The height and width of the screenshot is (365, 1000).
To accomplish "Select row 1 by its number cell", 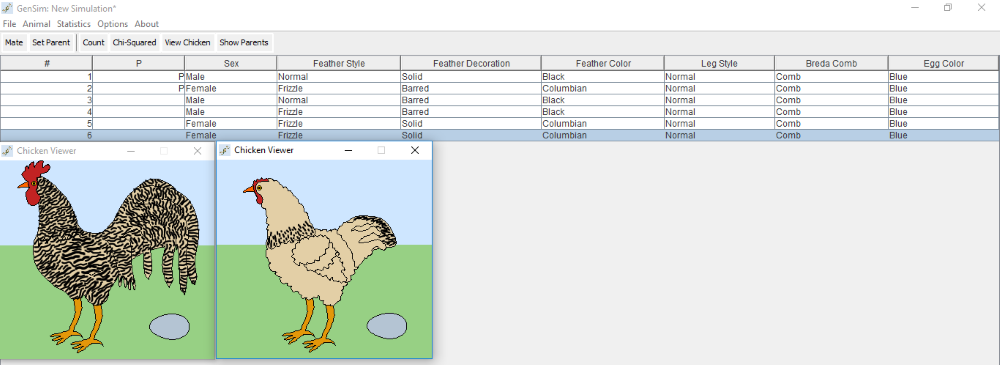I will pos(47,77).
